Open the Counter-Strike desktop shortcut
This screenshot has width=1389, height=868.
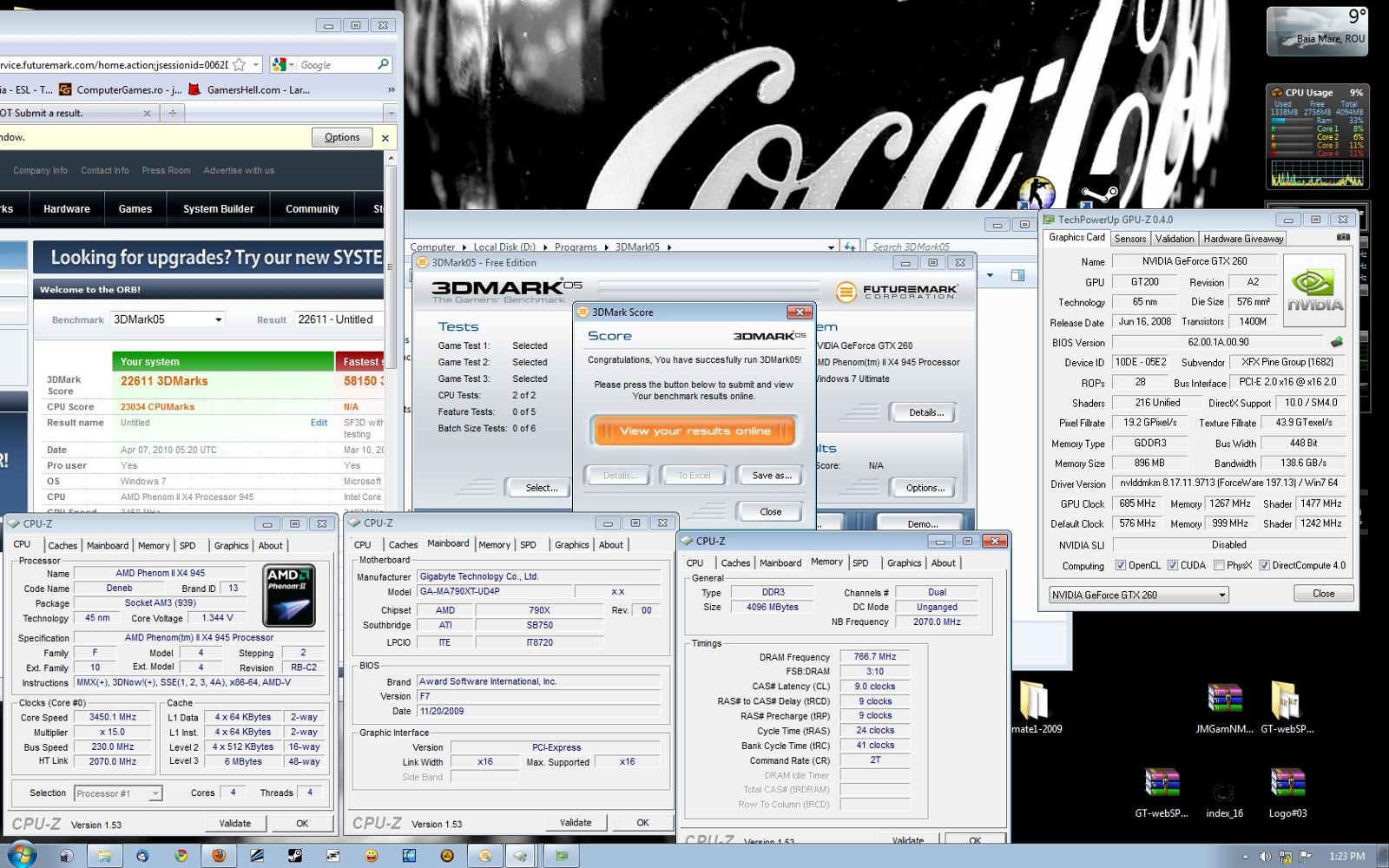[x=1035, y=193]
